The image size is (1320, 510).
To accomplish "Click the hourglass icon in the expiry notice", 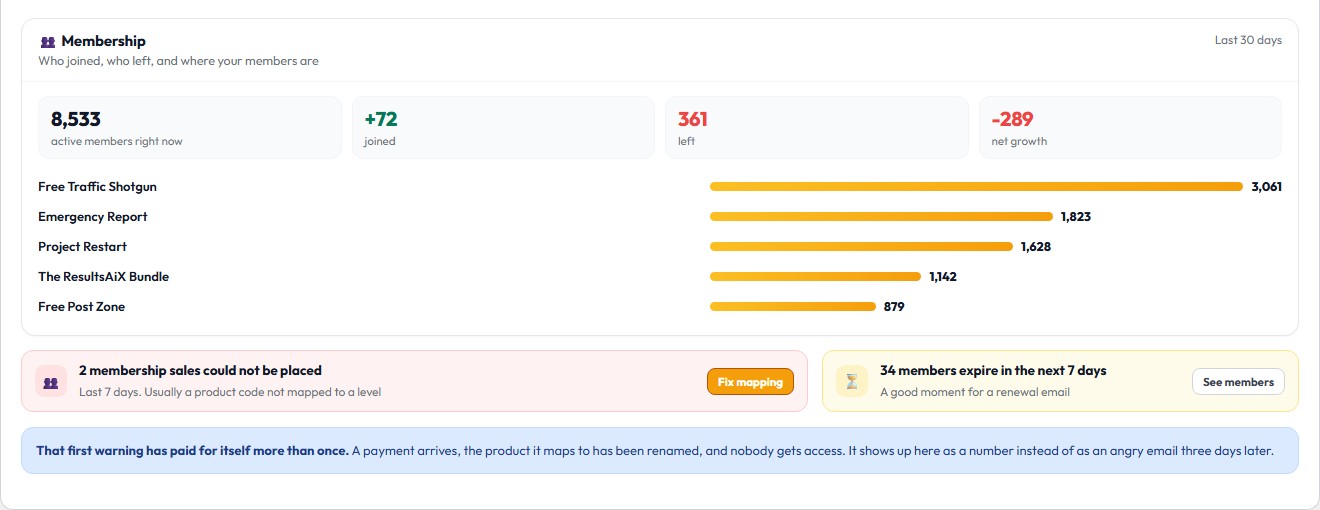I will tap(852, 381).
